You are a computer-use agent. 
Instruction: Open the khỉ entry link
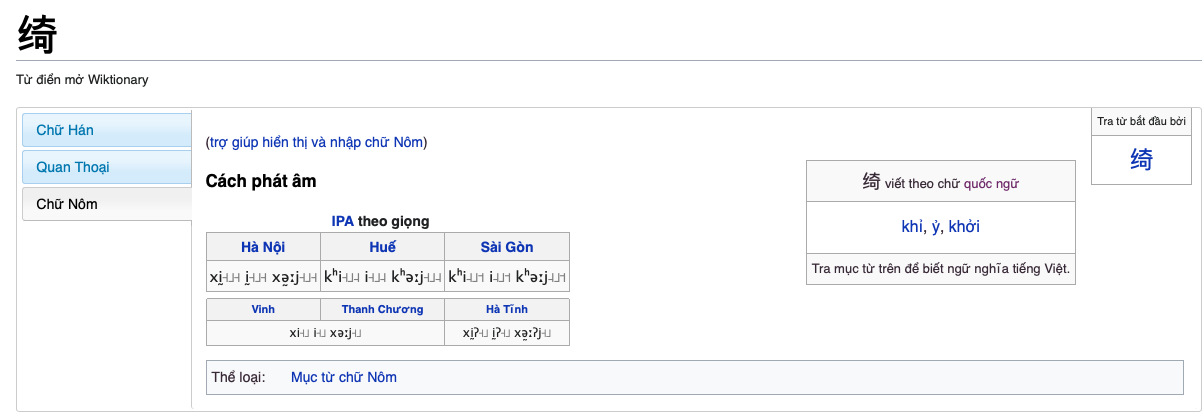(914, 227)
